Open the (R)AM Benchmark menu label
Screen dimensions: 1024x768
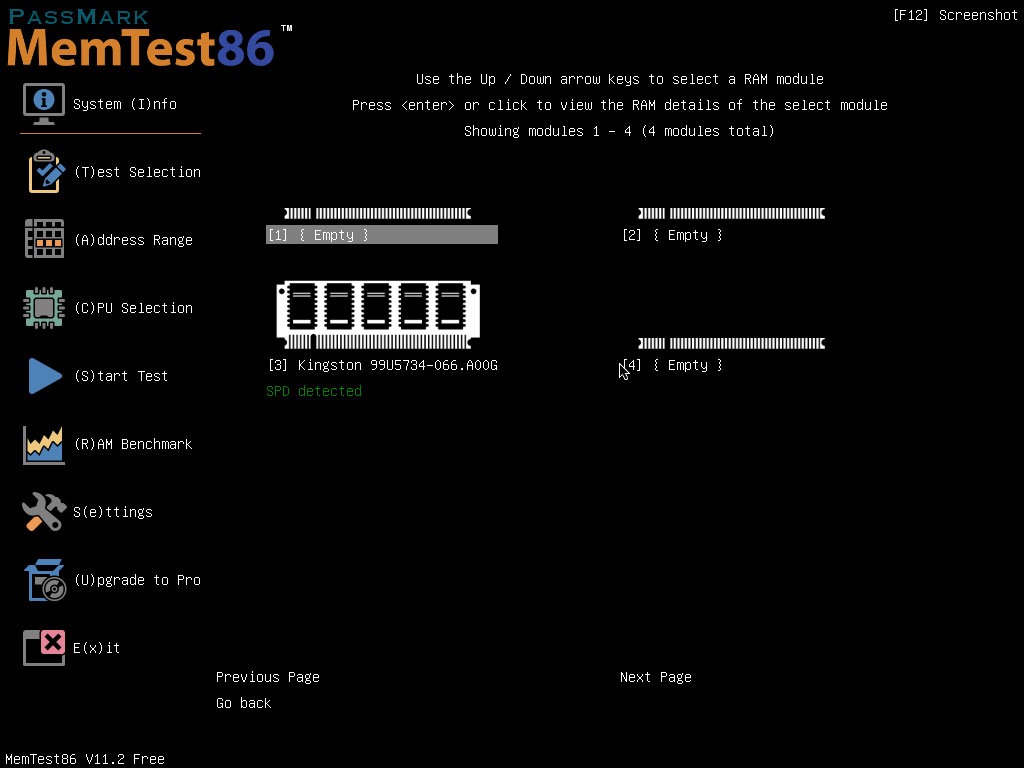[133, 444]
